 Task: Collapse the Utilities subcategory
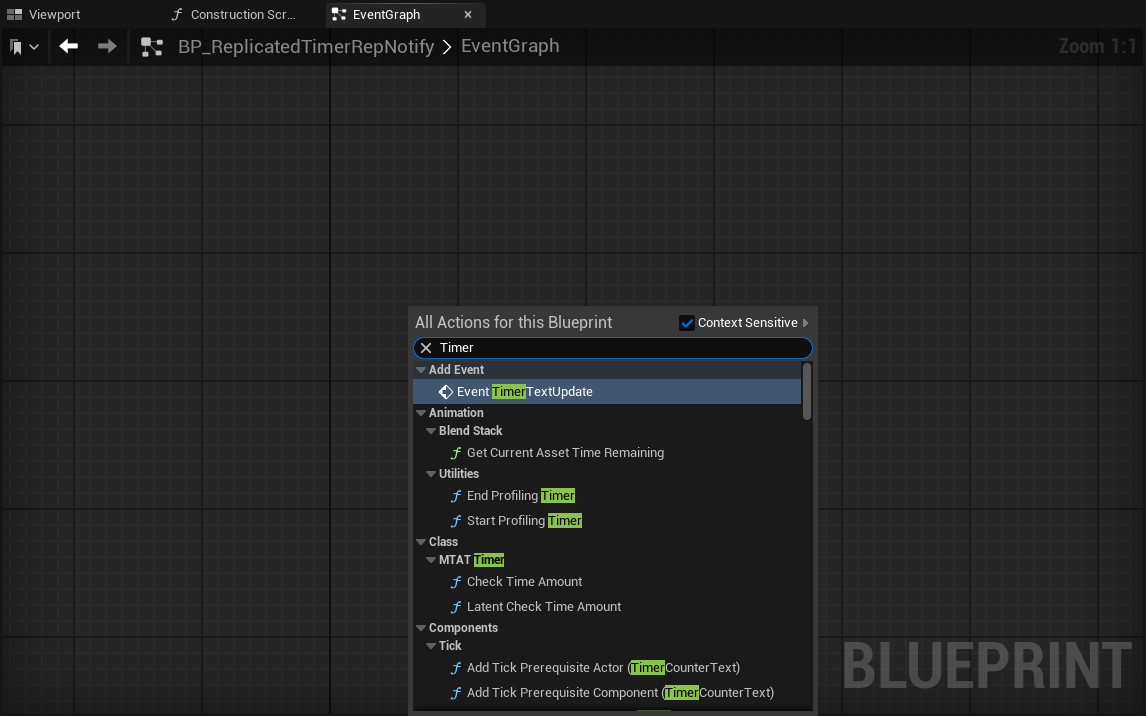click(431, 474)
